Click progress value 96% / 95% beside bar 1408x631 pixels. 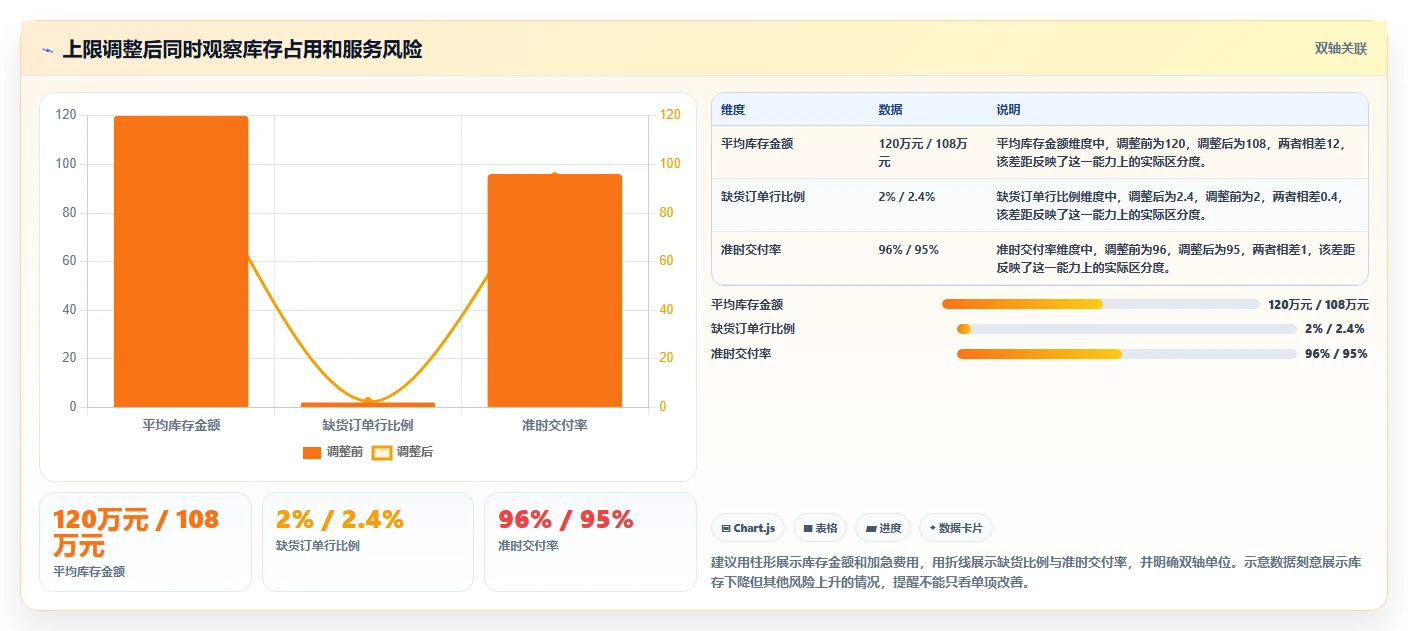coord(1336,354)
